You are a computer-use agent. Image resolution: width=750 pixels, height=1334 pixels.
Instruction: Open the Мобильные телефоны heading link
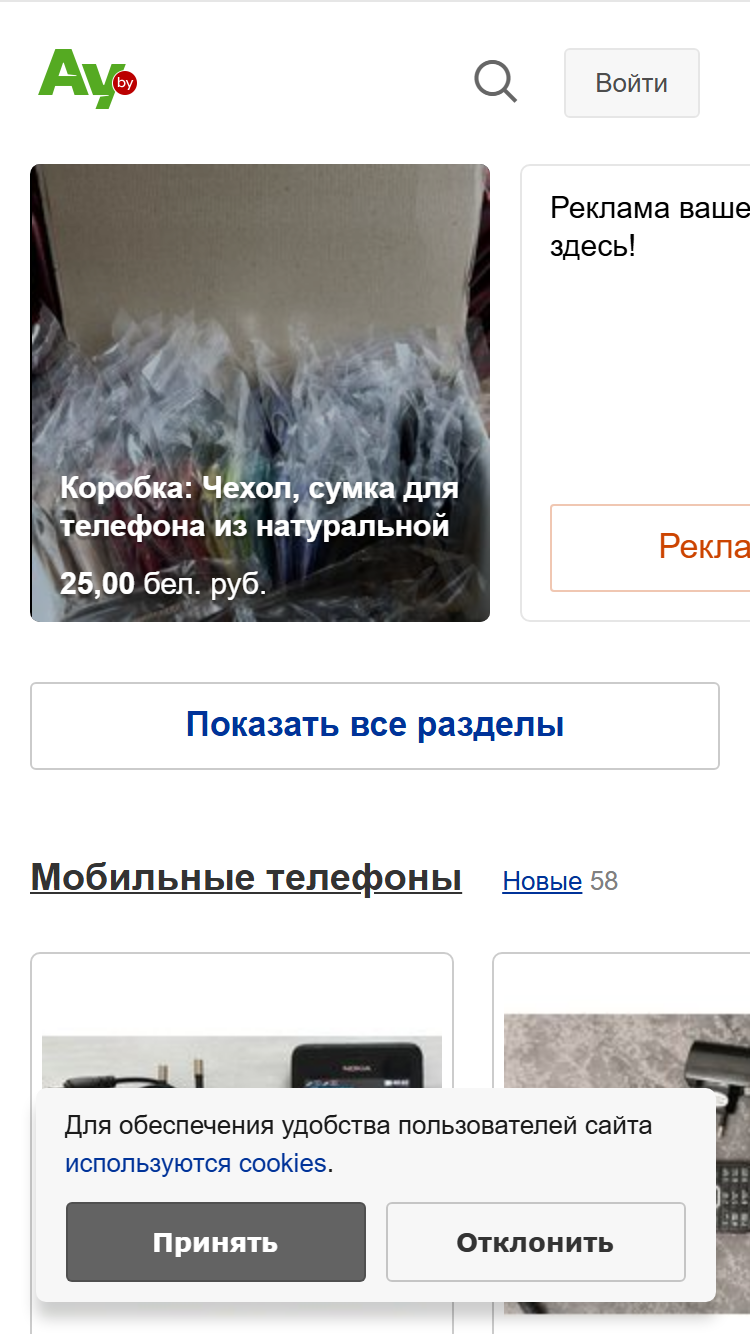246,878
